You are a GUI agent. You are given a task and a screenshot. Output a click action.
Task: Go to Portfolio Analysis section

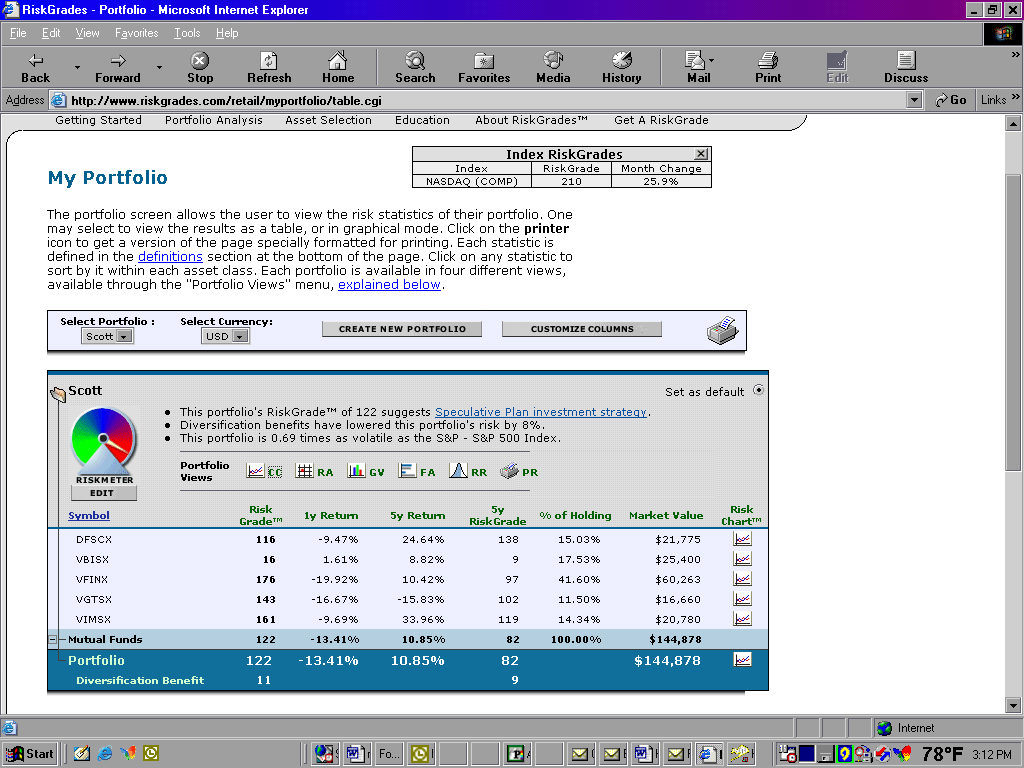[x=214, y=120]
